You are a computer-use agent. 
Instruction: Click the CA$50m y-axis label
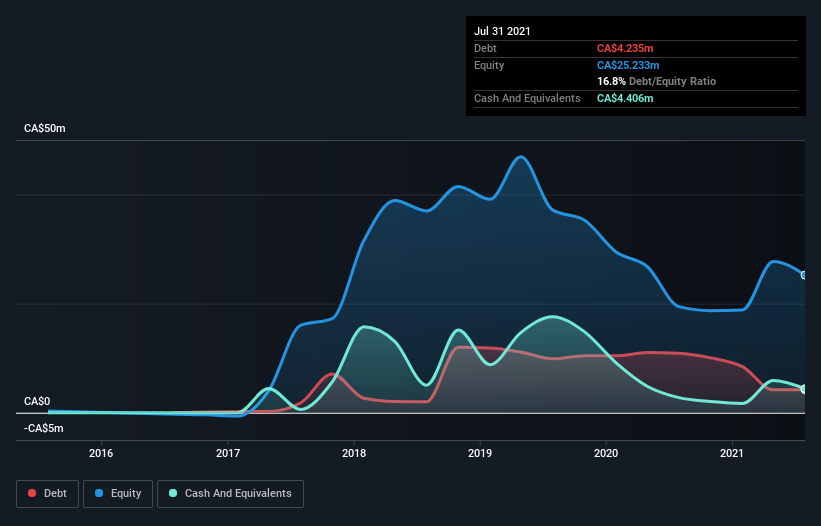[45, 128]
